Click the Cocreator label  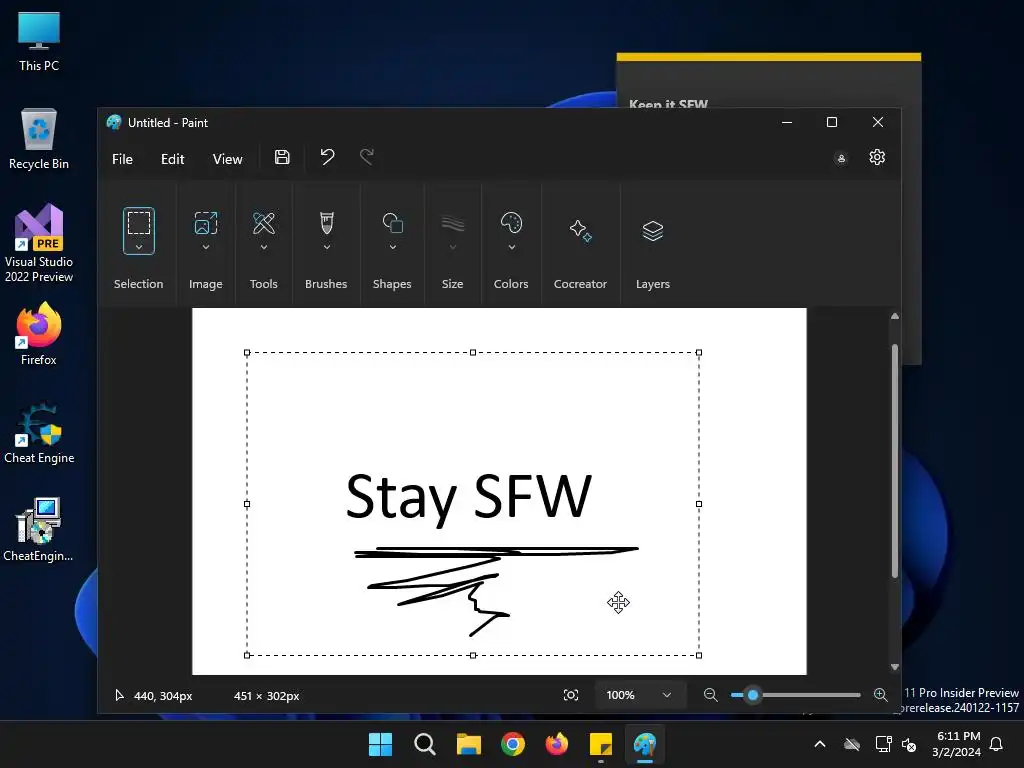coord(581,284)
